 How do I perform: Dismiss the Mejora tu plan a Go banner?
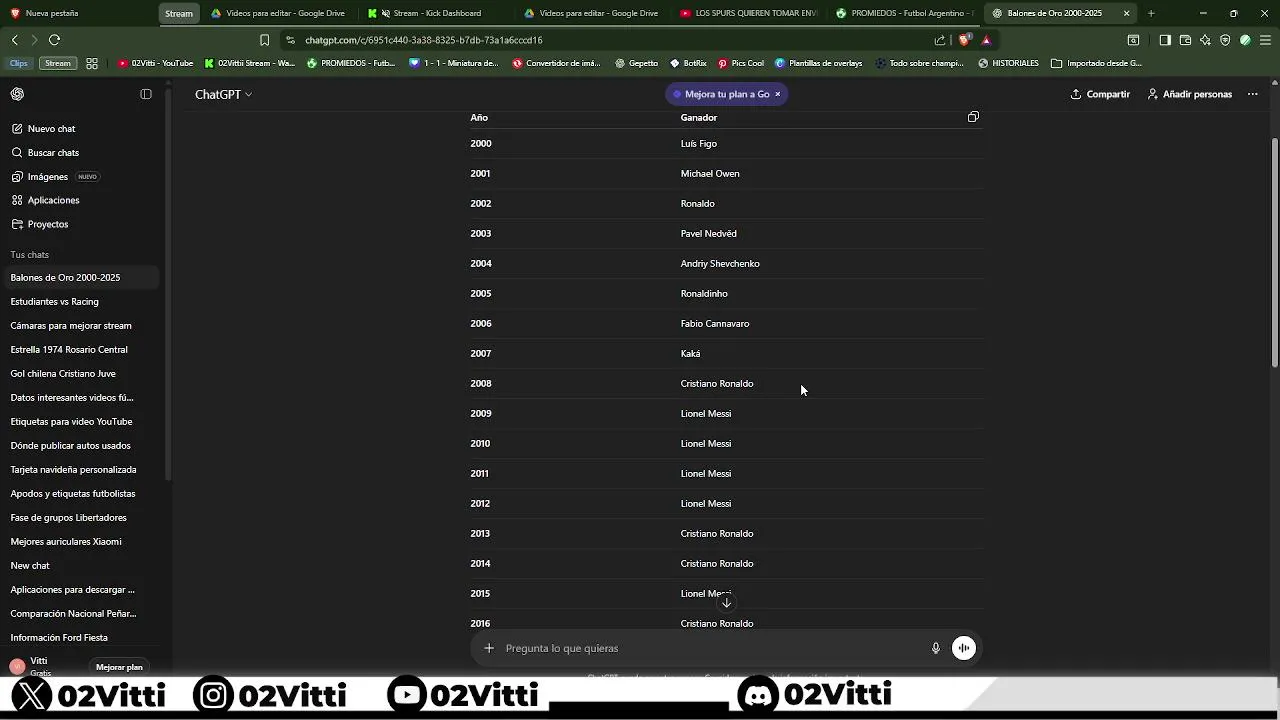[x=777, y=94]
